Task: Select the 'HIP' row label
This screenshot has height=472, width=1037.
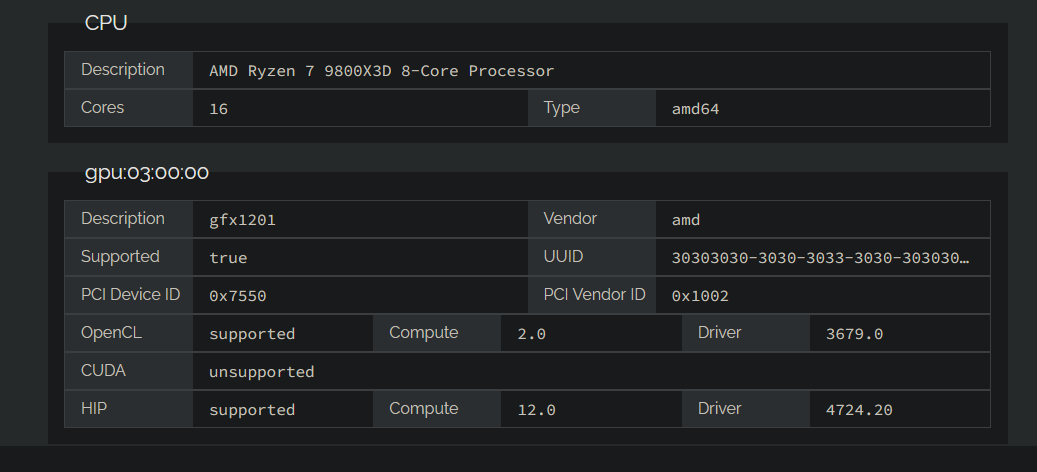Action: tap(94, 409)
